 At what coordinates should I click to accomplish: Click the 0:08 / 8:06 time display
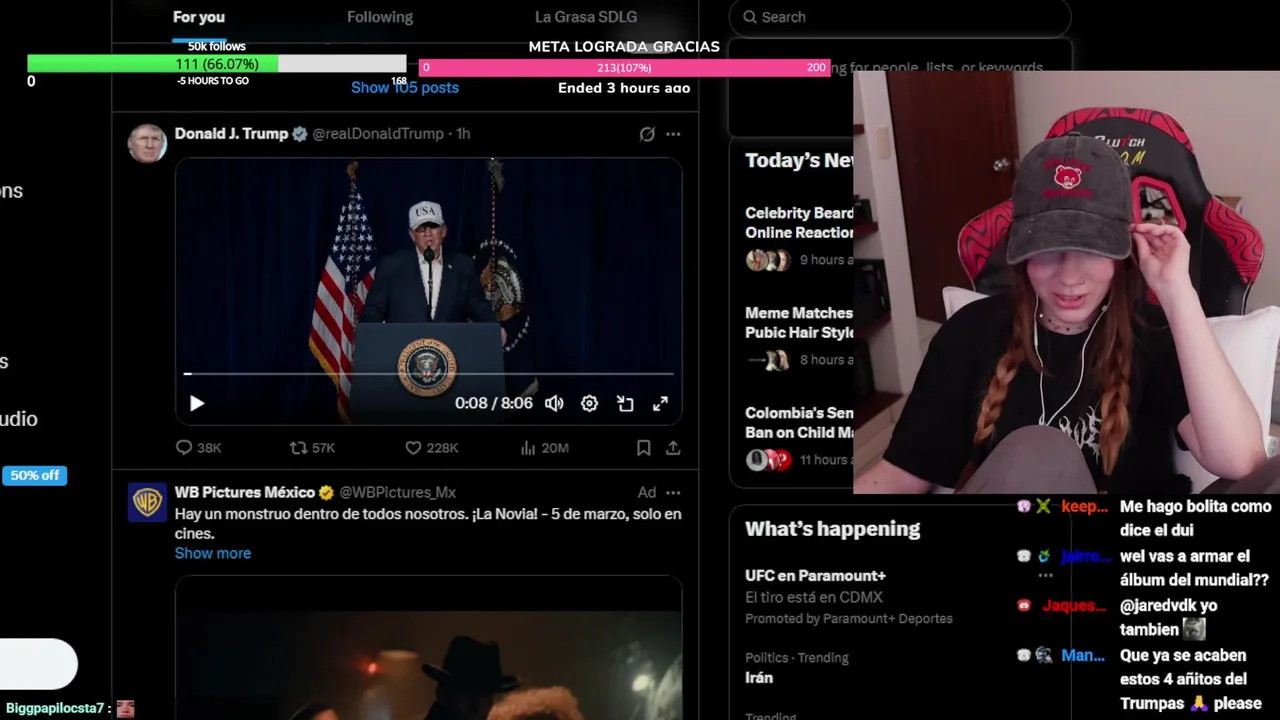(x=494, y=404)
